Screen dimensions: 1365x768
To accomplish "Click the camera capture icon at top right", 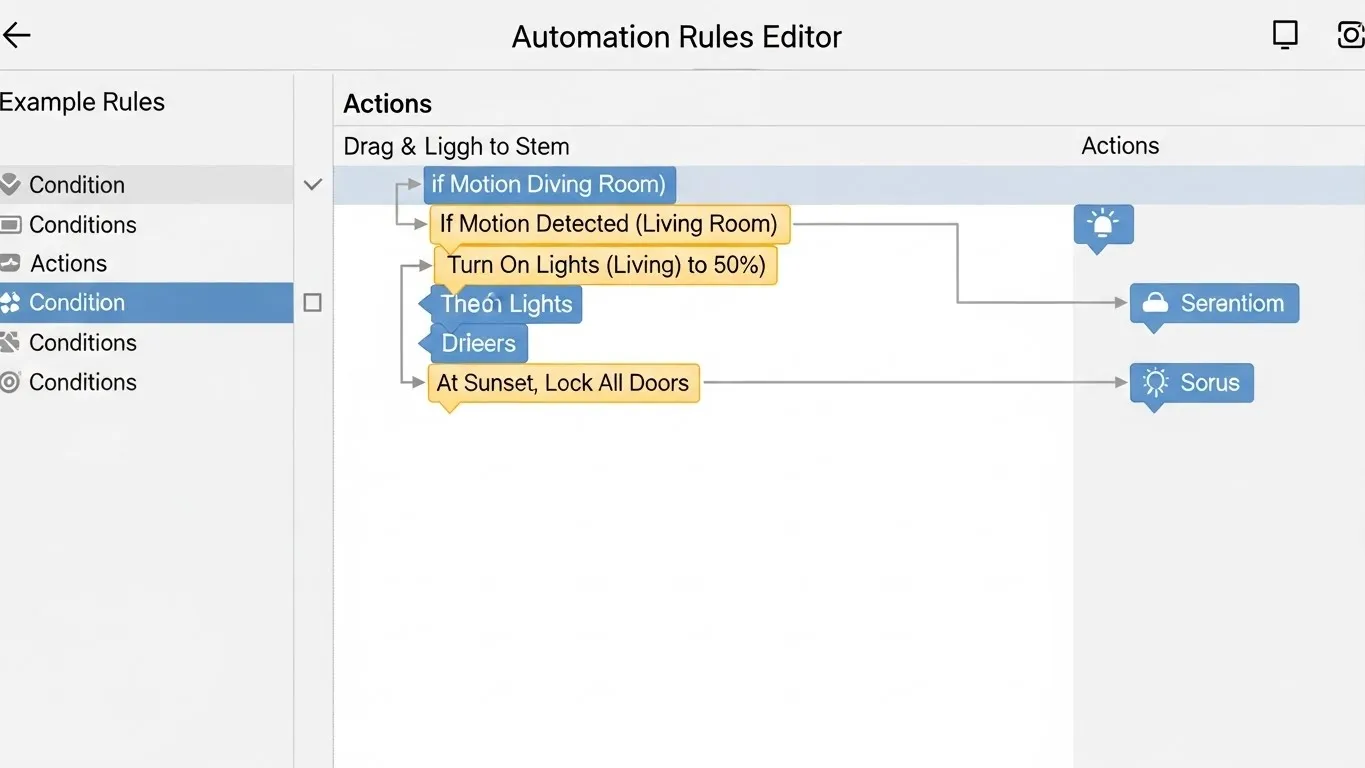I will (1352, 34).
